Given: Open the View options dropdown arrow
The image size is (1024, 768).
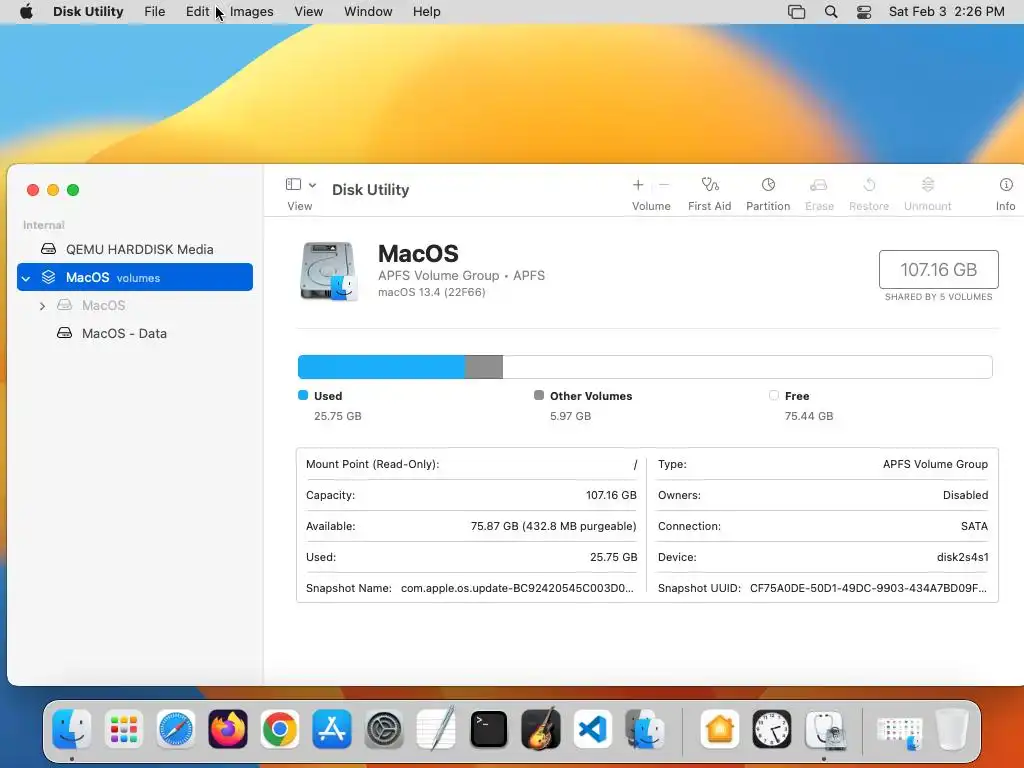Looking at the screenshot, I should tap(312, 185).
